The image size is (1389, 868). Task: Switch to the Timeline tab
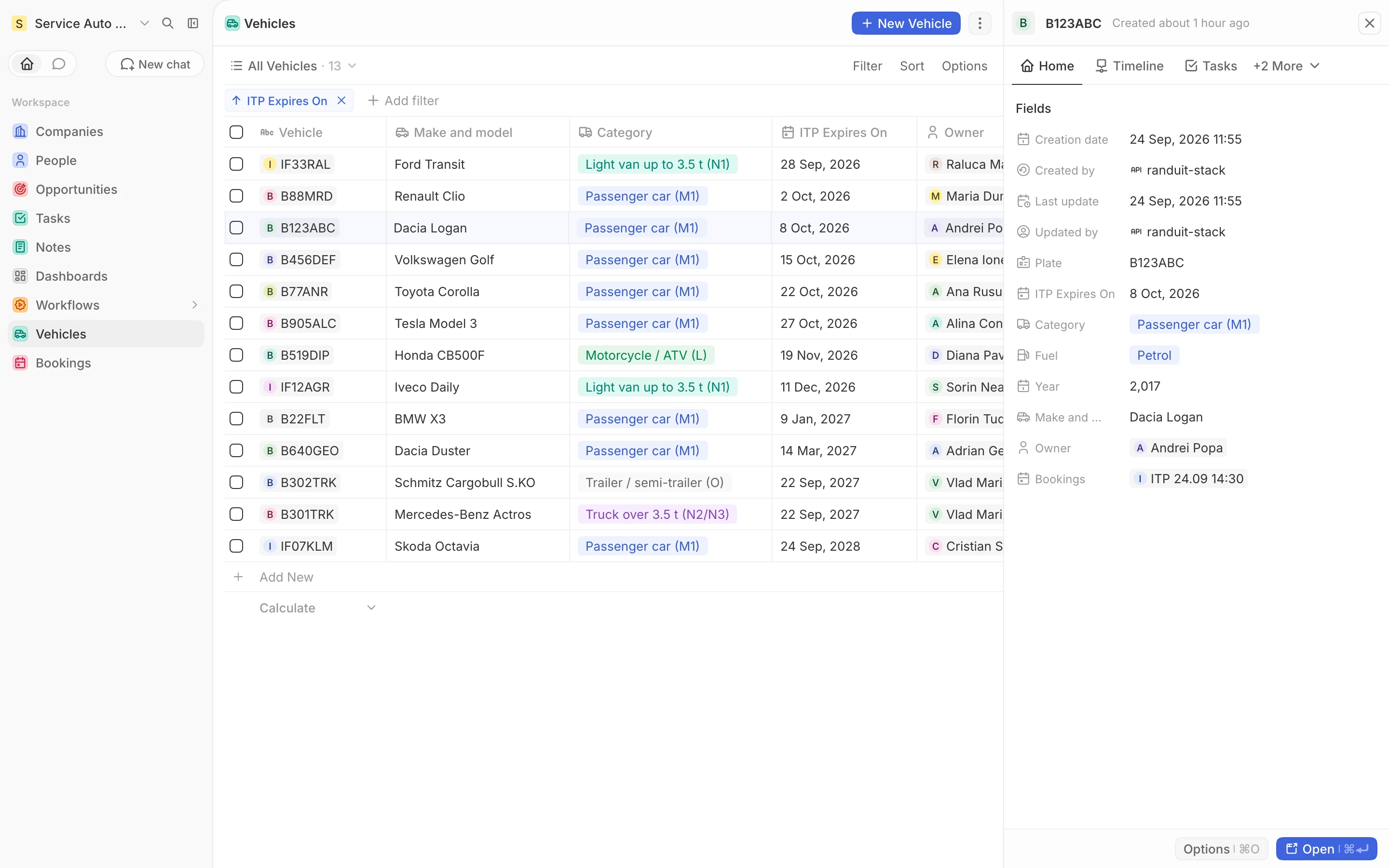coord(1129,66)
